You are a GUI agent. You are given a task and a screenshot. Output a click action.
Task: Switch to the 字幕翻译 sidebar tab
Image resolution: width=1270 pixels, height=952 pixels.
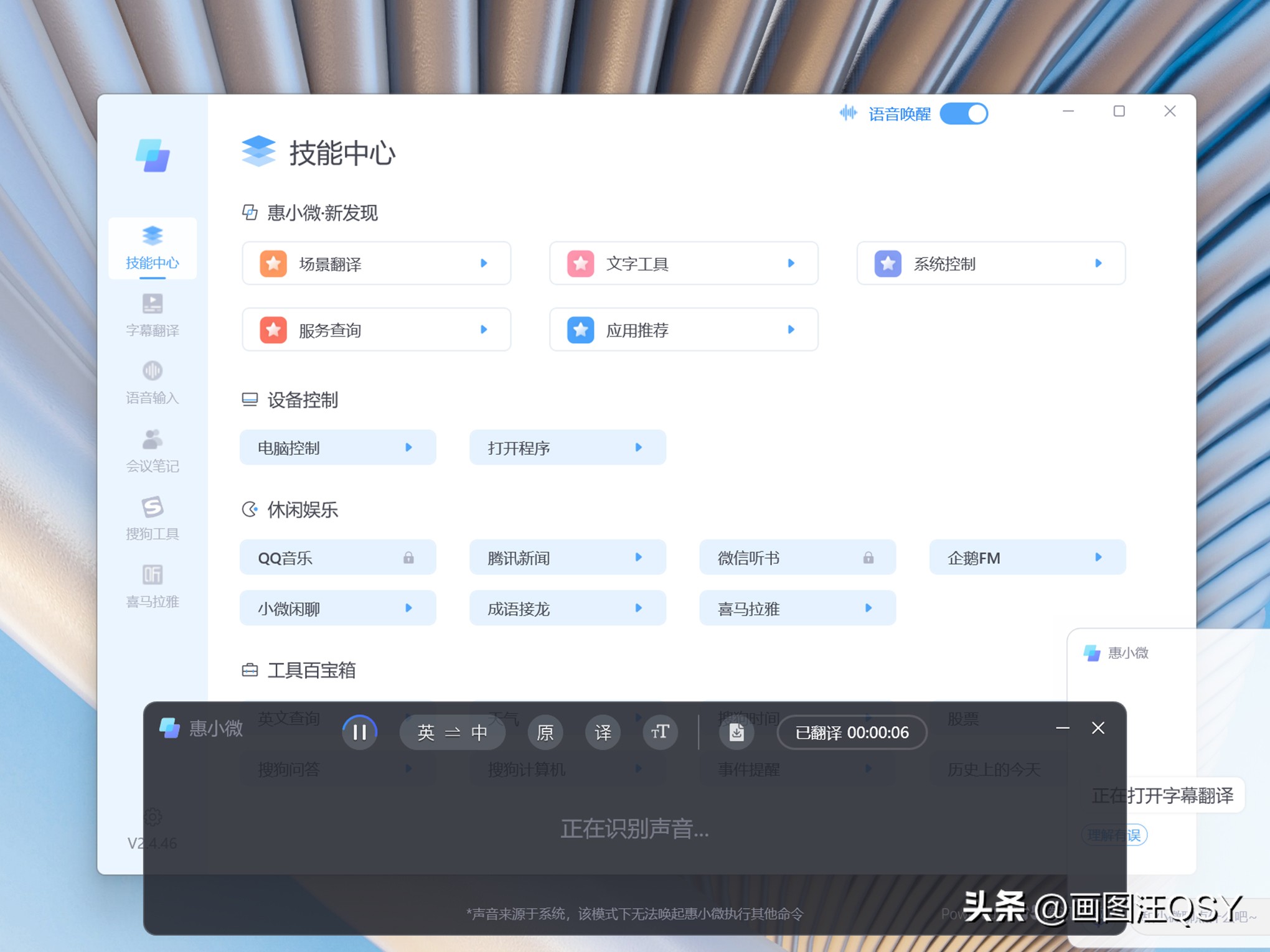pyautogui.click(x=152, y=314)
